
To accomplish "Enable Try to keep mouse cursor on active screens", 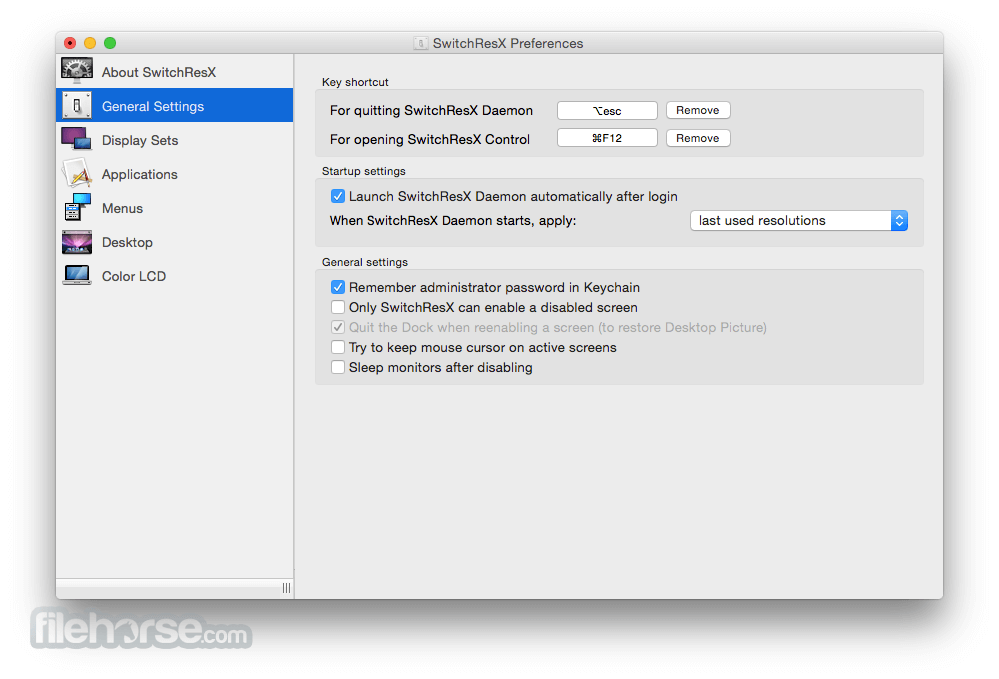I will 338,347.
